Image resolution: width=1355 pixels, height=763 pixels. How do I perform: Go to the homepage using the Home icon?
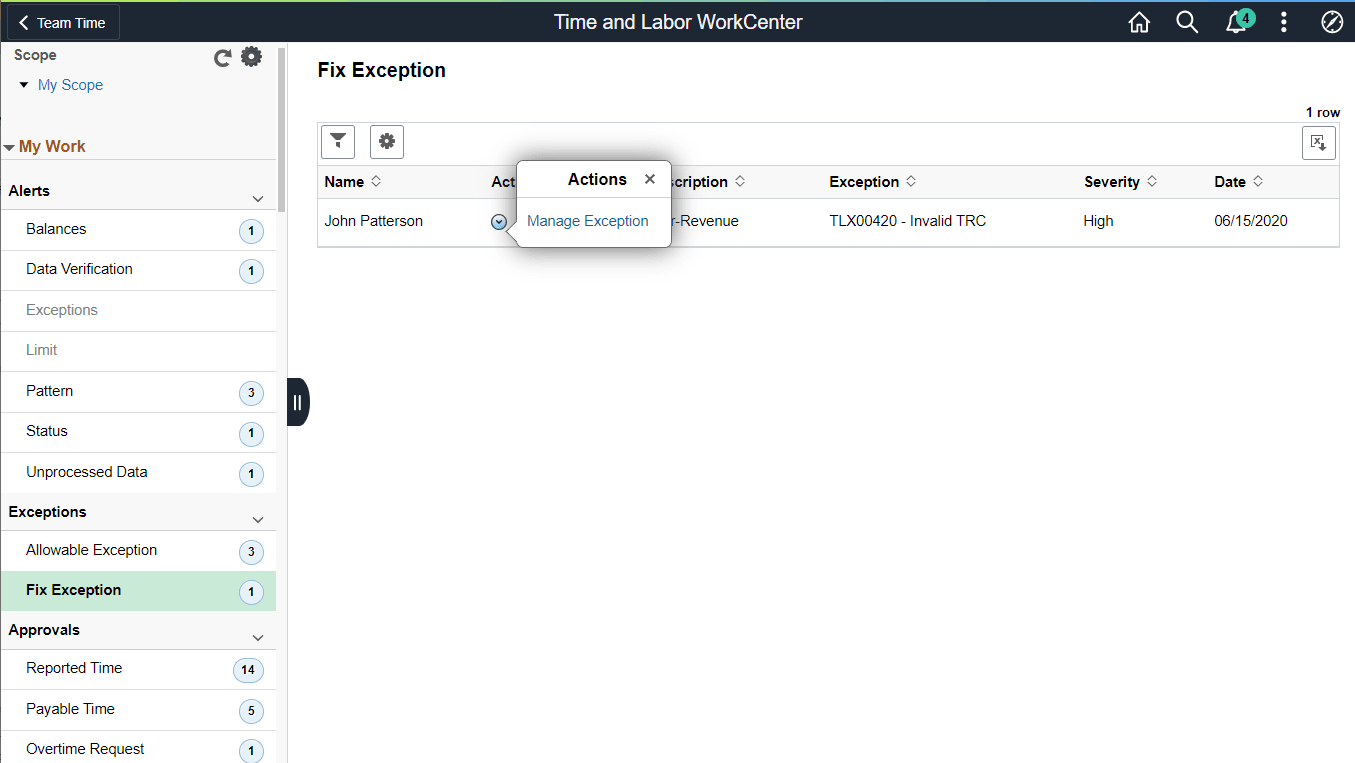[1139, 21]
